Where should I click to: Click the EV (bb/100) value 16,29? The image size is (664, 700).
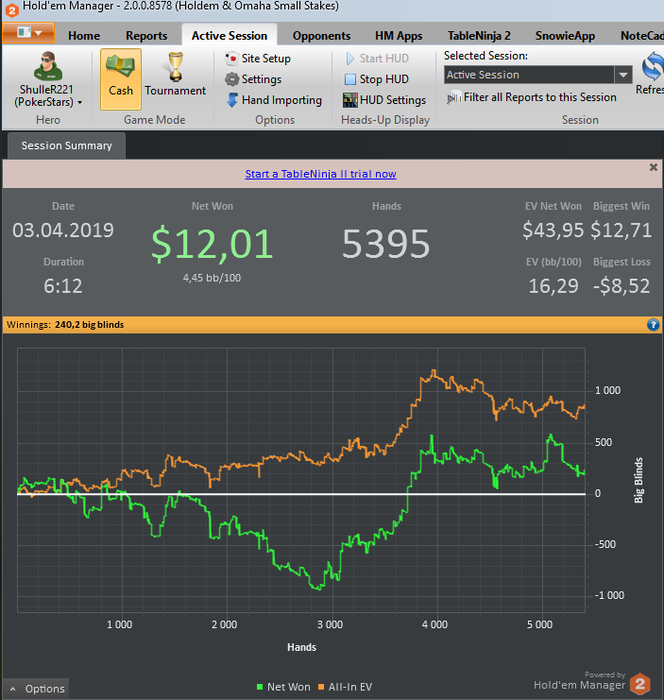click(554, 286)
